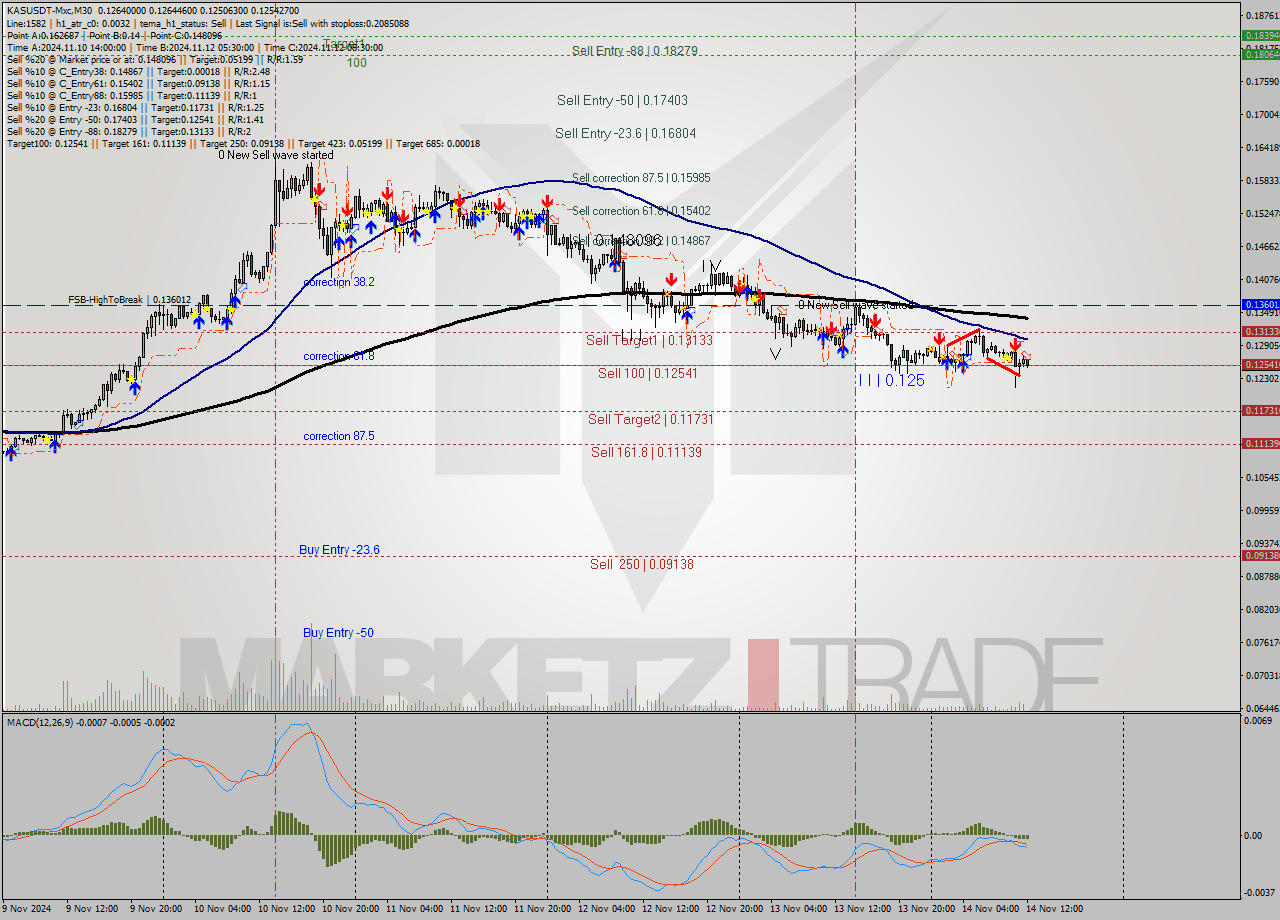Image resolution: width=1280 pixels, height=920 pixels.
Task: Select 'Sell correction 87.5 | 0.15985' label
Action: [x=641, y=177]
